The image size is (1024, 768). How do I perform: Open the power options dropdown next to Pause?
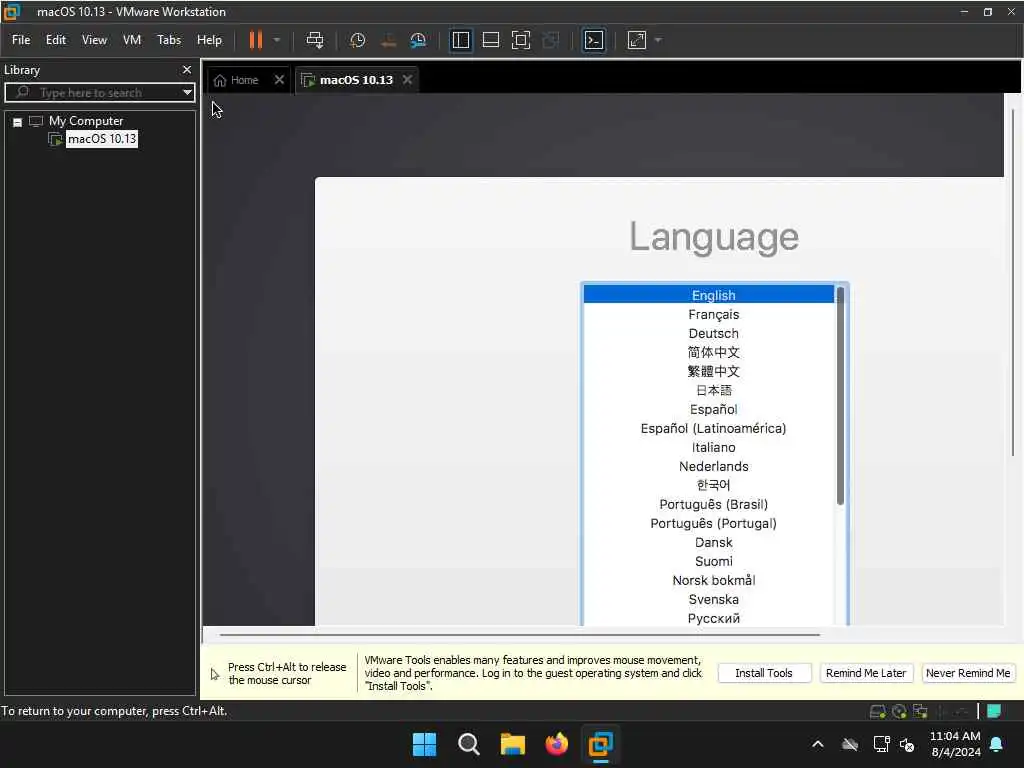[x=277, y=40]
